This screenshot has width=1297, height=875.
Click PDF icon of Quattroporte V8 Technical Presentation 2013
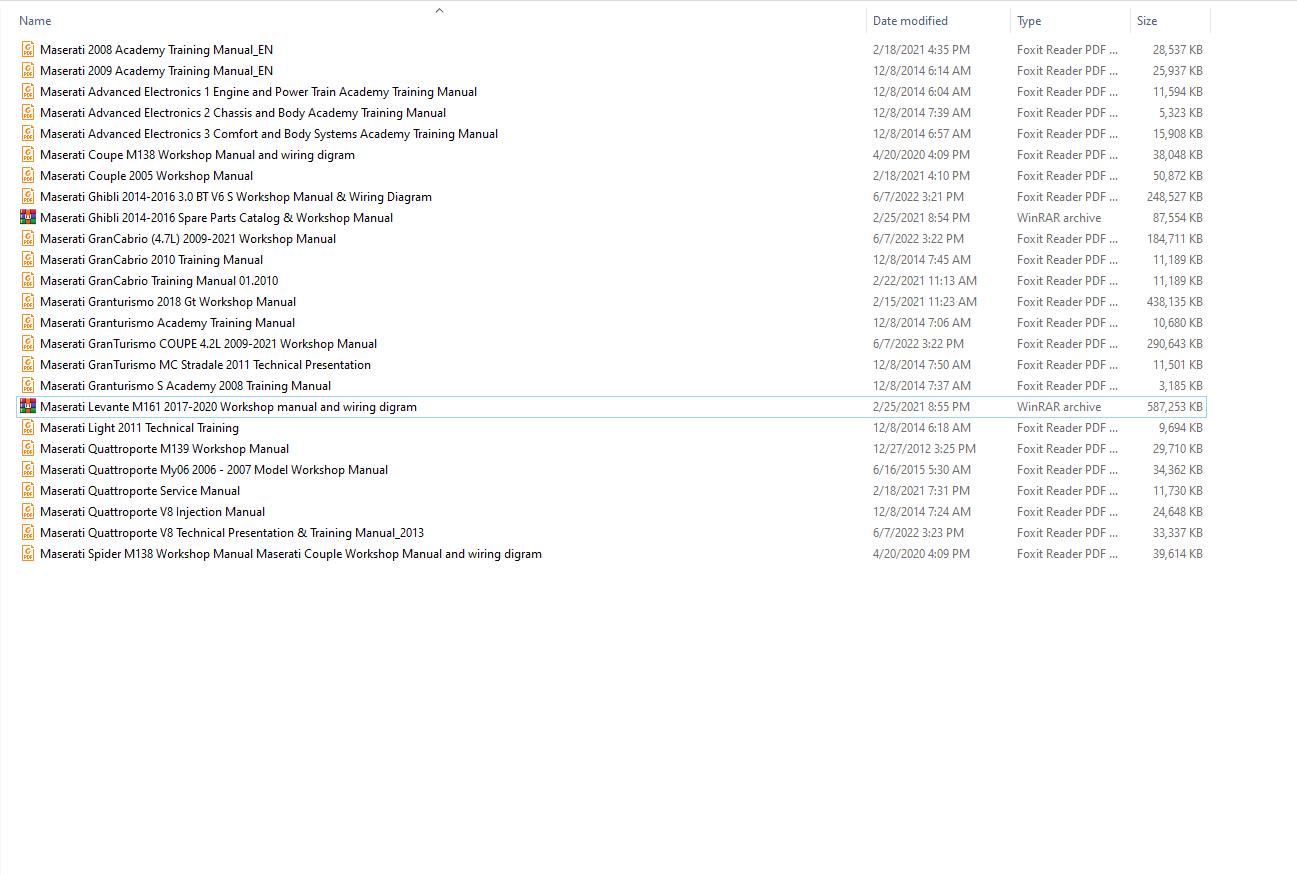(28, 532)
